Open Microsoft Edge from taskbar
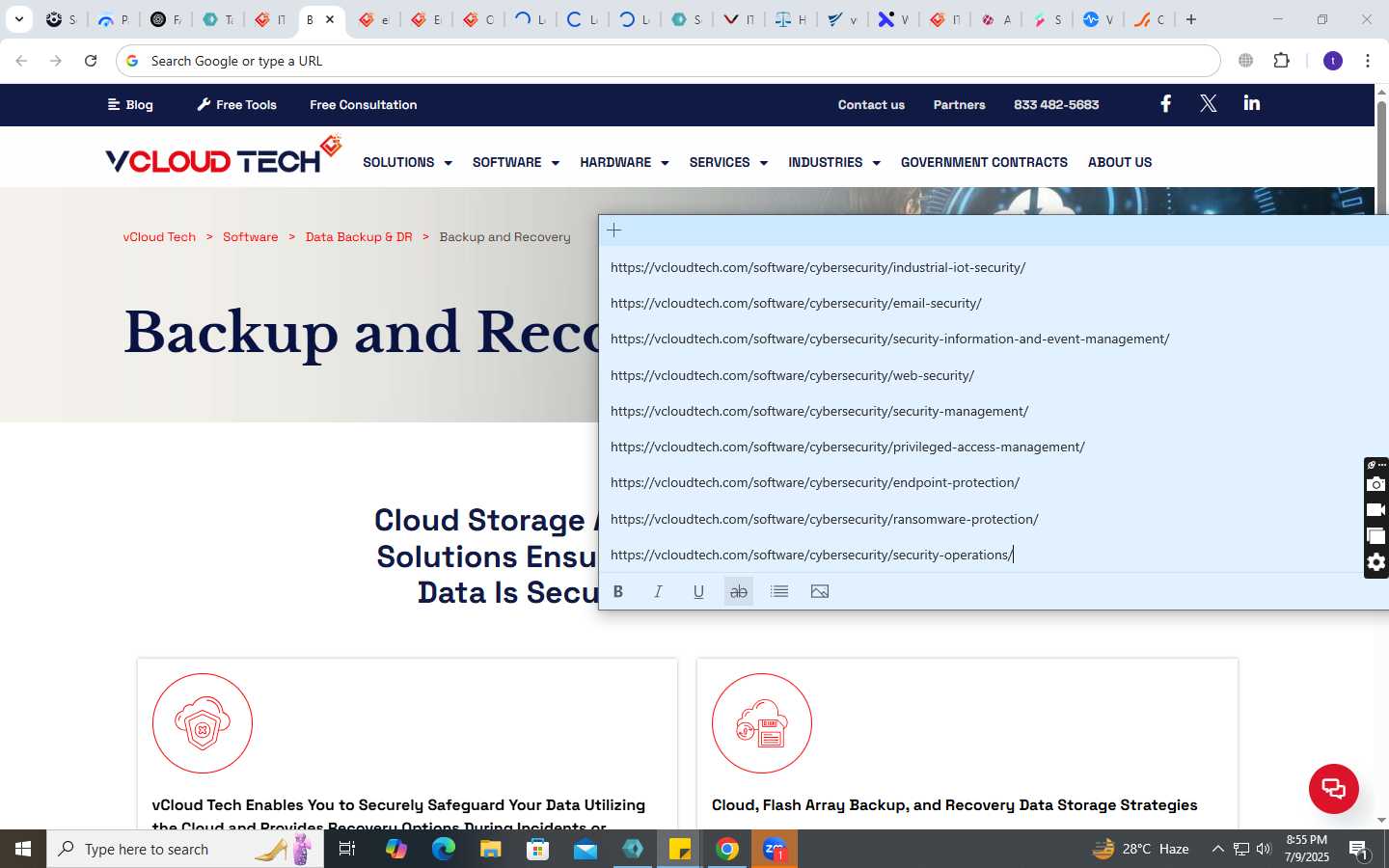 tap(443, 849)
